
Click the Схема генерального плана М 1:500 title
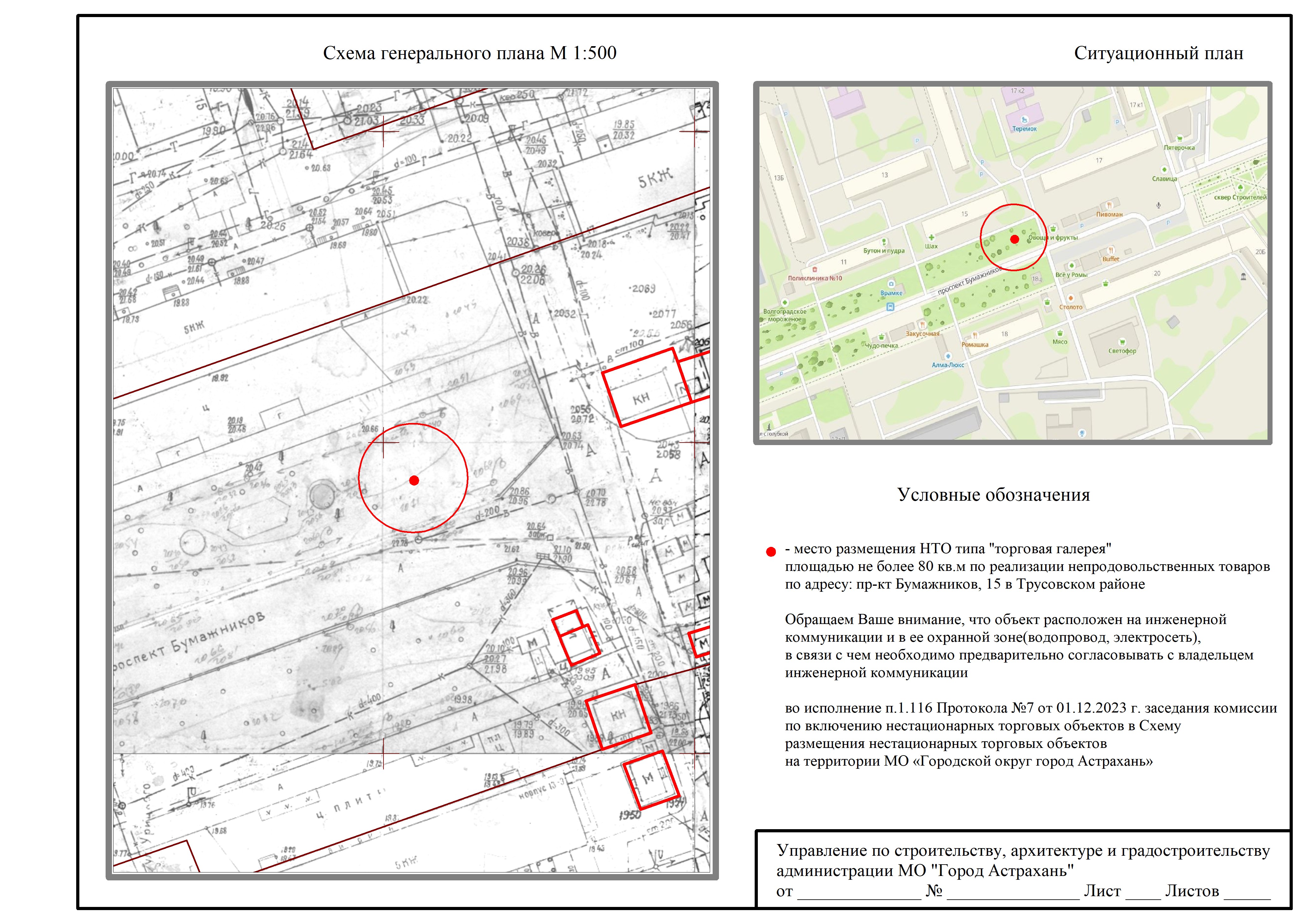tap(469, 53)
